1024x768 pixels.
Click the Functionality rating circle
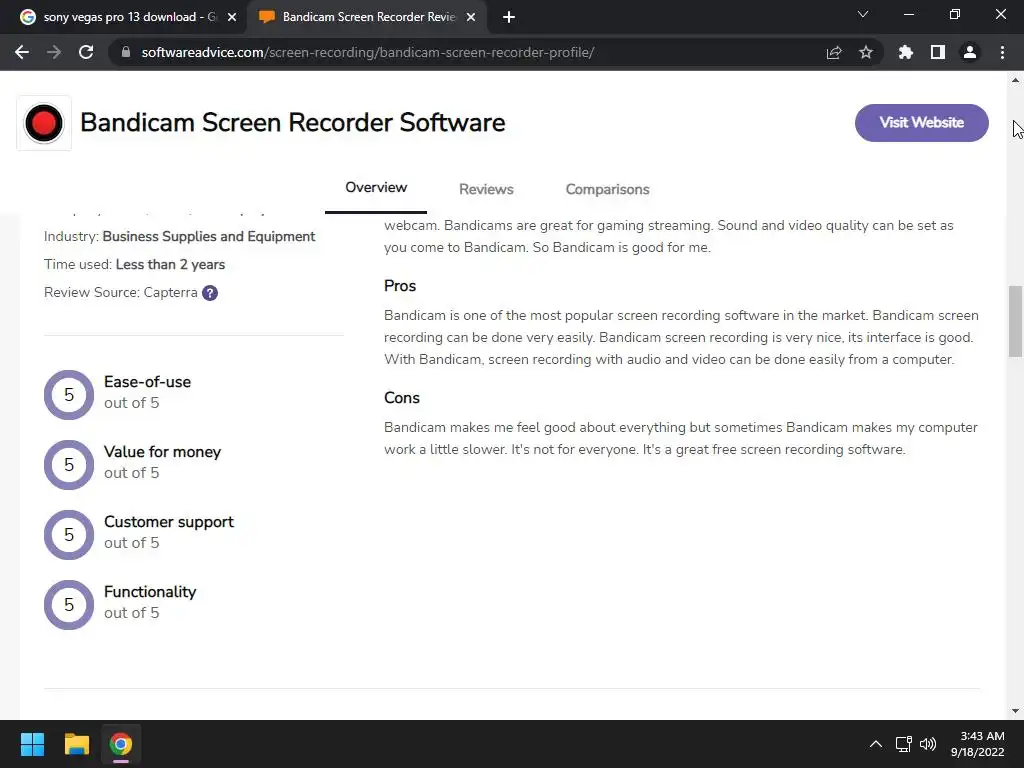pos(69,605)
